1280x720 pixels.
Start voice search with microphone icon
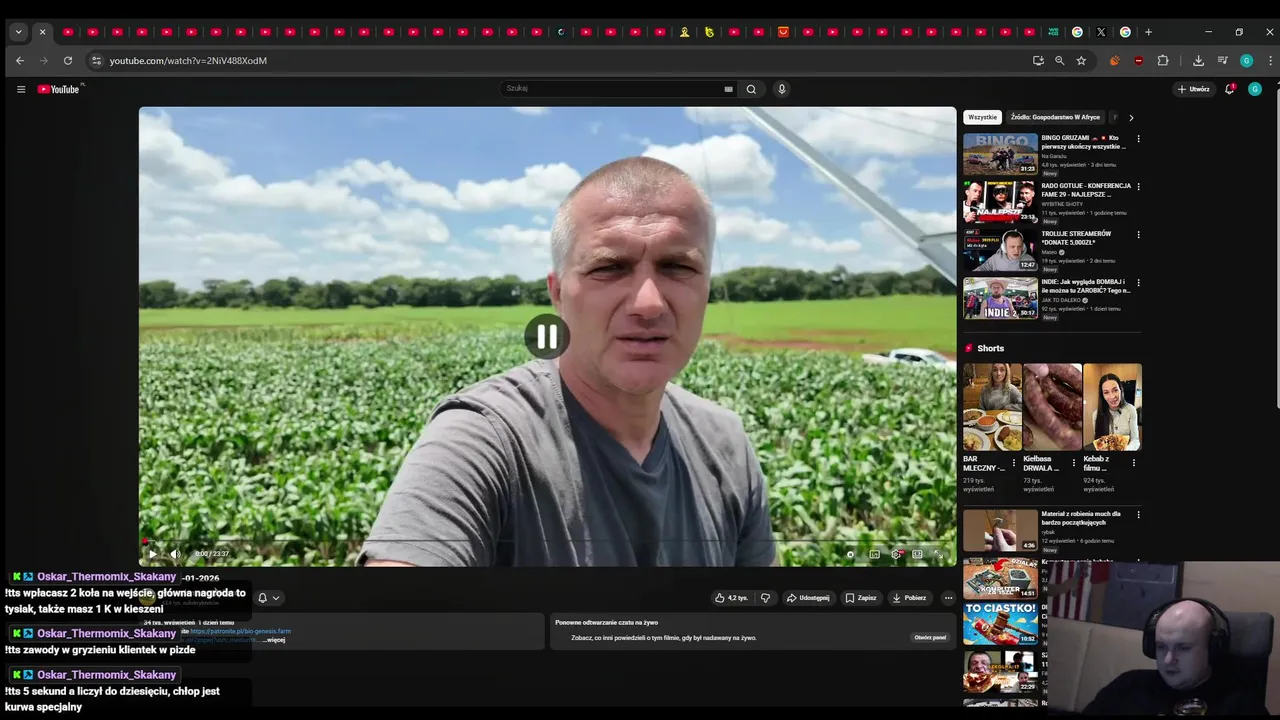point(782,89)
